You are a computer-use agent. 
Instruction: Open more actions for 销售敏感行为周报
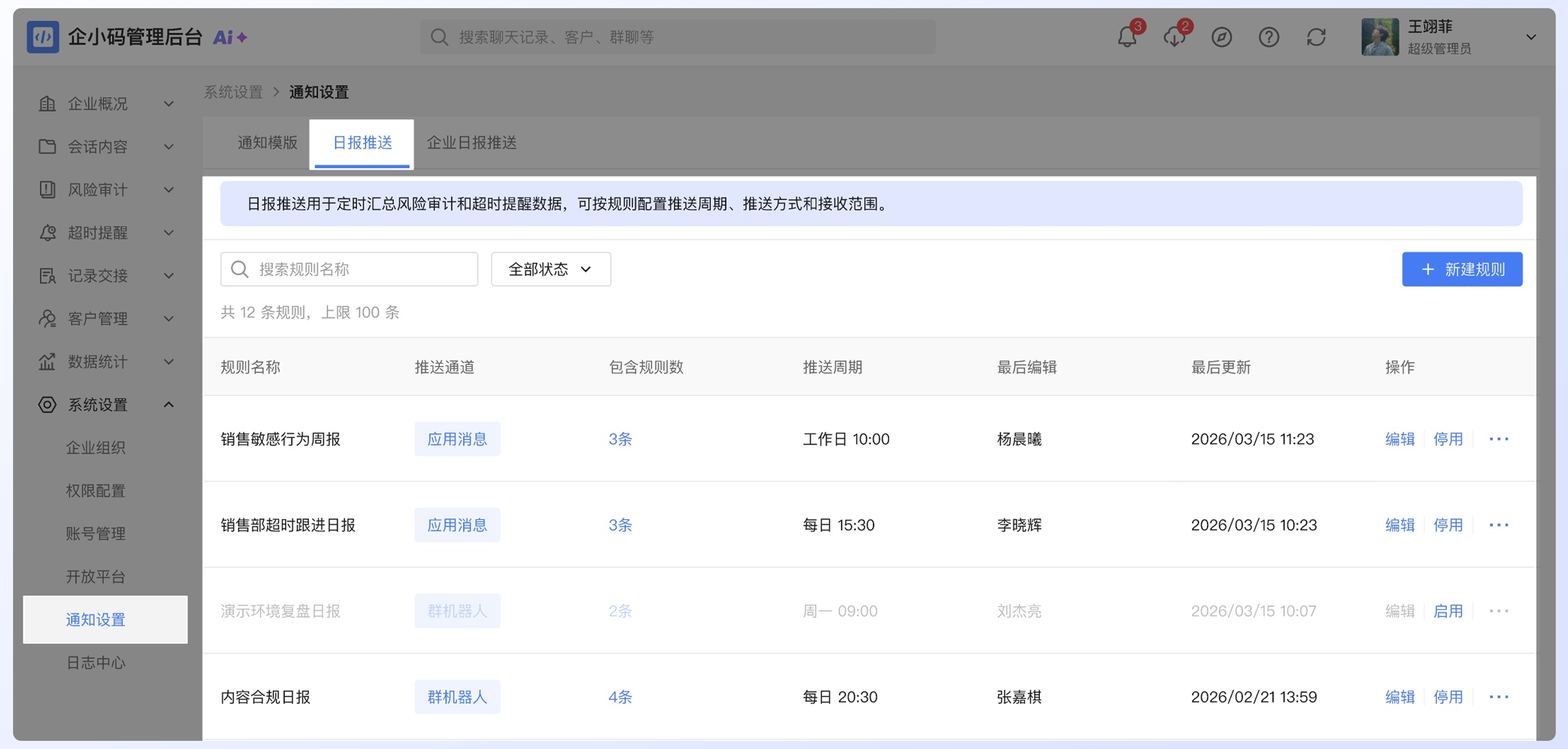click(1499, 439)
